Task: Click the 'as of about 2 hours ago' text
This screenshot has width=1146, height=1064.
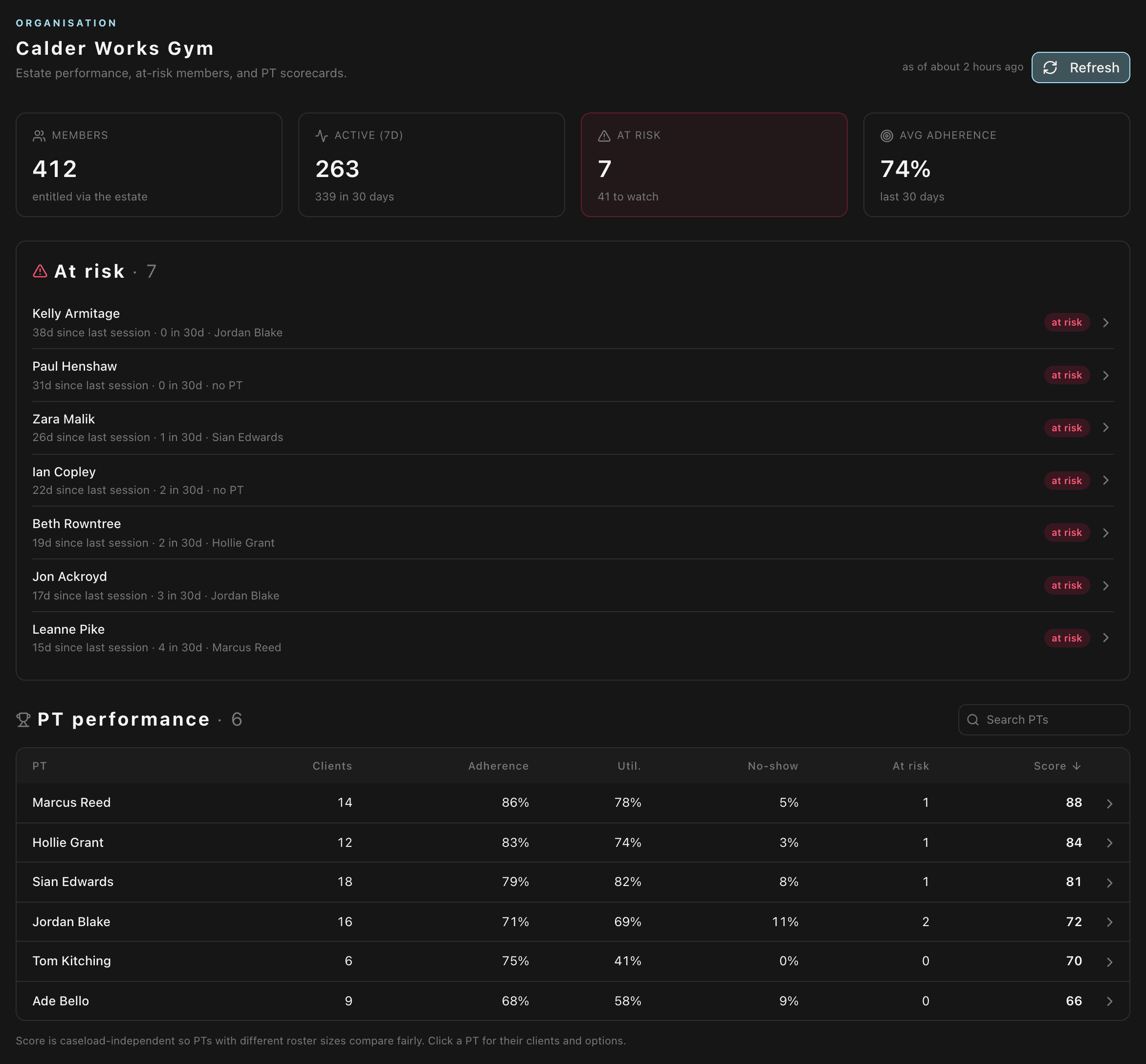Action: pos(962,67)
